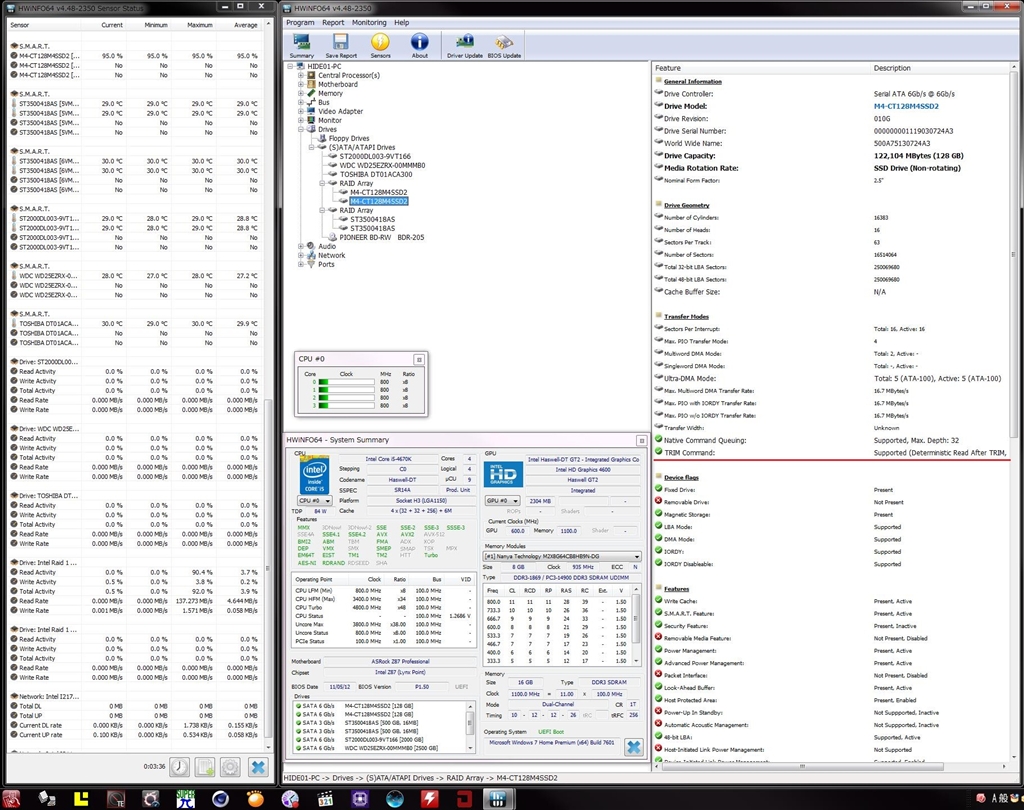The height and width of the screenshot is (810, 1024).
Task: Click the BIOS Update icon
Action: point(505,44)
